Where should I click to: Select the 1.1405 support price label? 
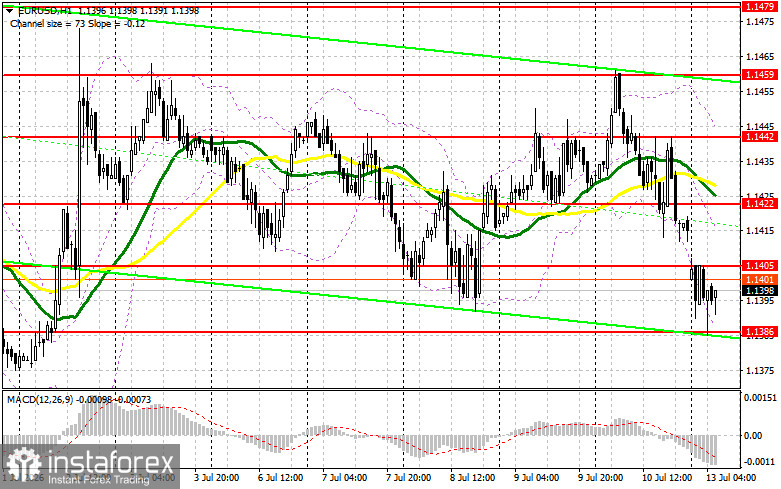coord(759,266)
